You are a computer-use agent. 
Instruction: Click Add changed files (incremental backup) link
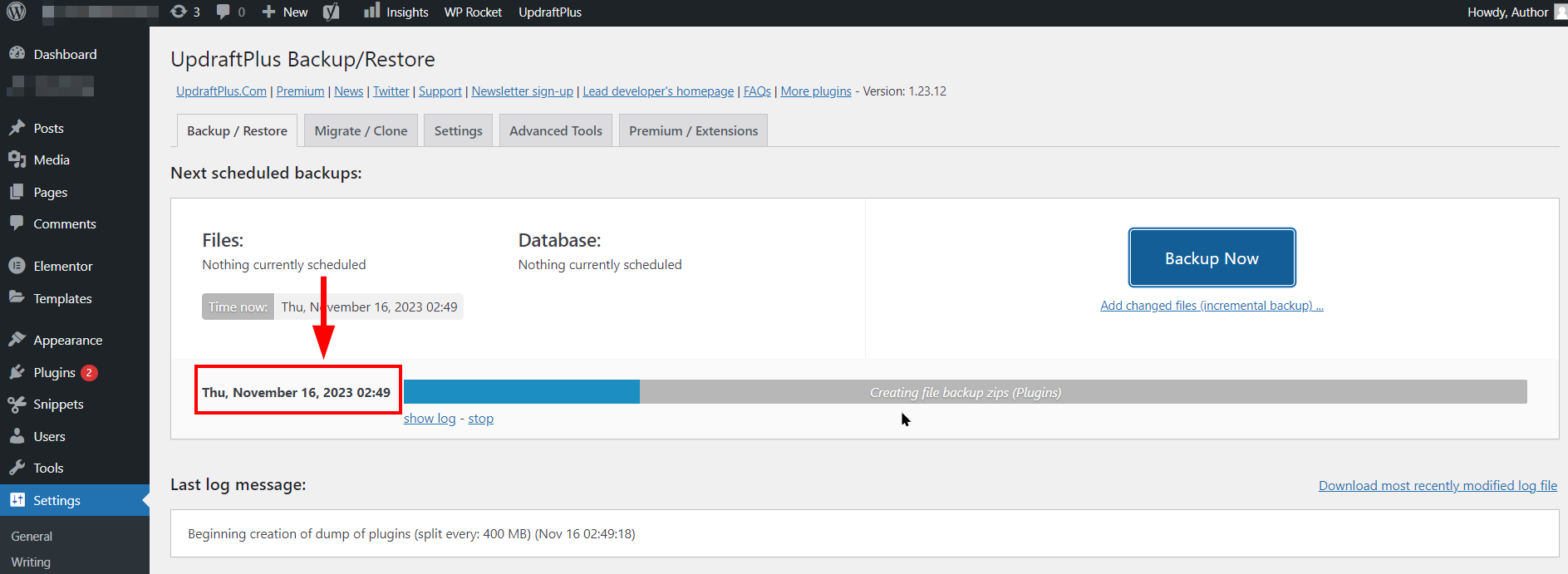1212,306
